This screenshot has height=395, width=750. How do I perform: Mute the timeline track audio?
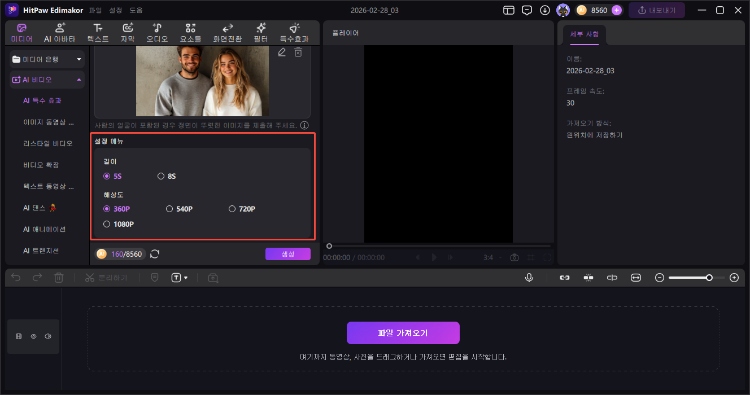[x=48, y=336]
